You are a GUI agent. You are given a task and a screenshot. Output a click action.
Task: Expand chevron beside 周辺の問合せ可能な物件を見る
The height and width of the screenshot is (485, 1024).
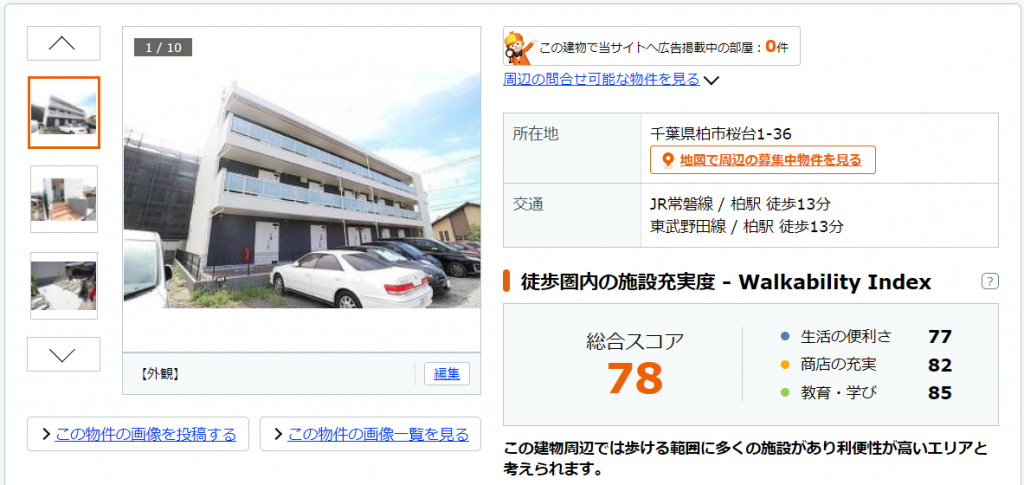712,81
